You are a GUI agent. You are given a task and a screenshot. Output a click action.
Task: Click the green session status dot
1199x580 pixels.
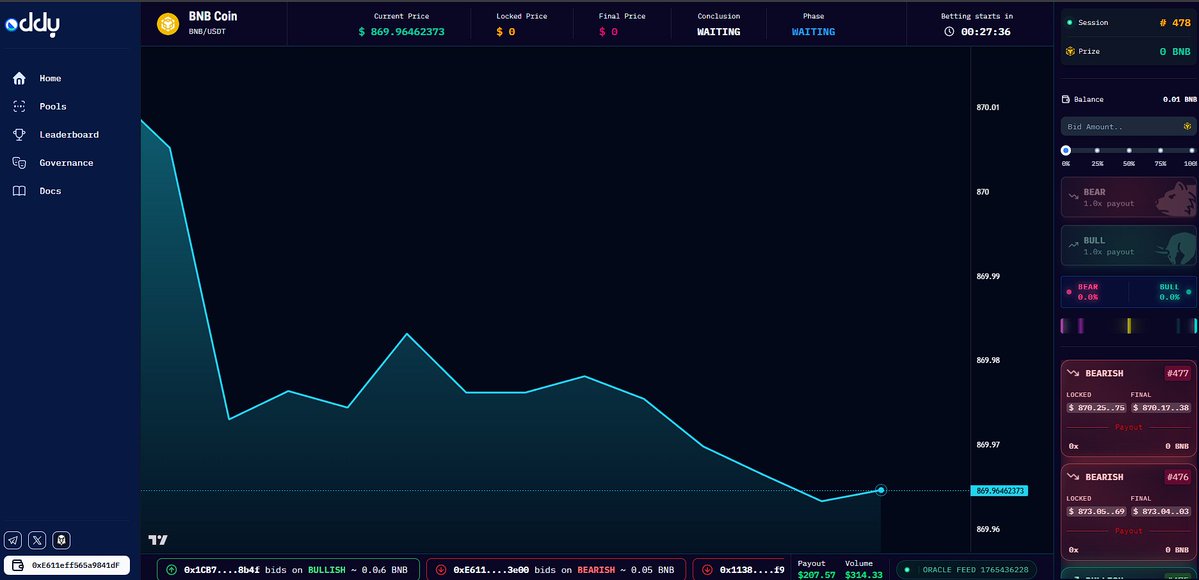(1069, 23)
